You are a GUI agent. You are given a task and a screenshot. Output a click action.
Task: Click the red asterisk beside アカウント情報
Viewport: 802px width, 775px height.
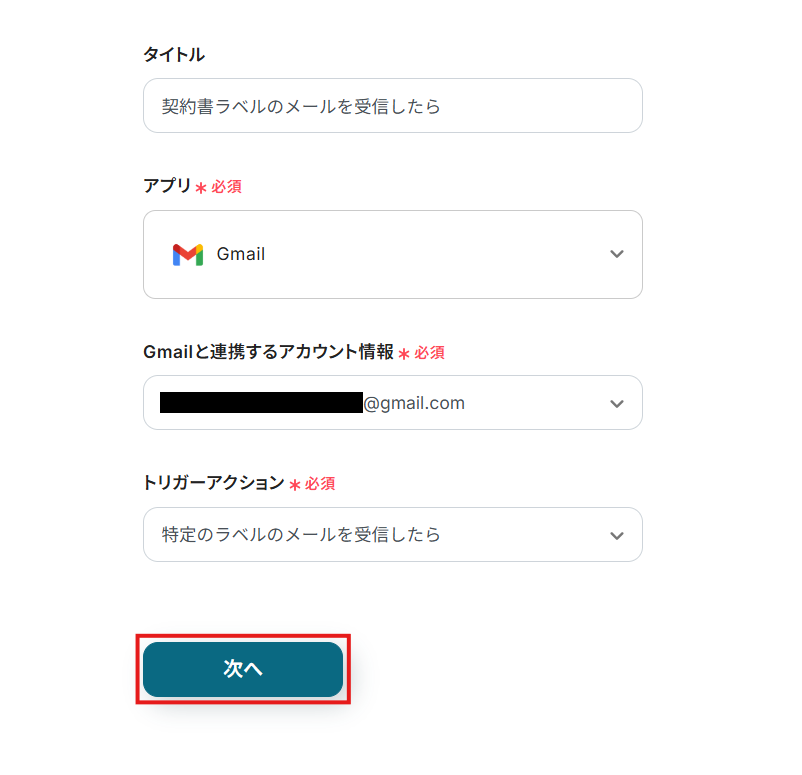point(404,354)
